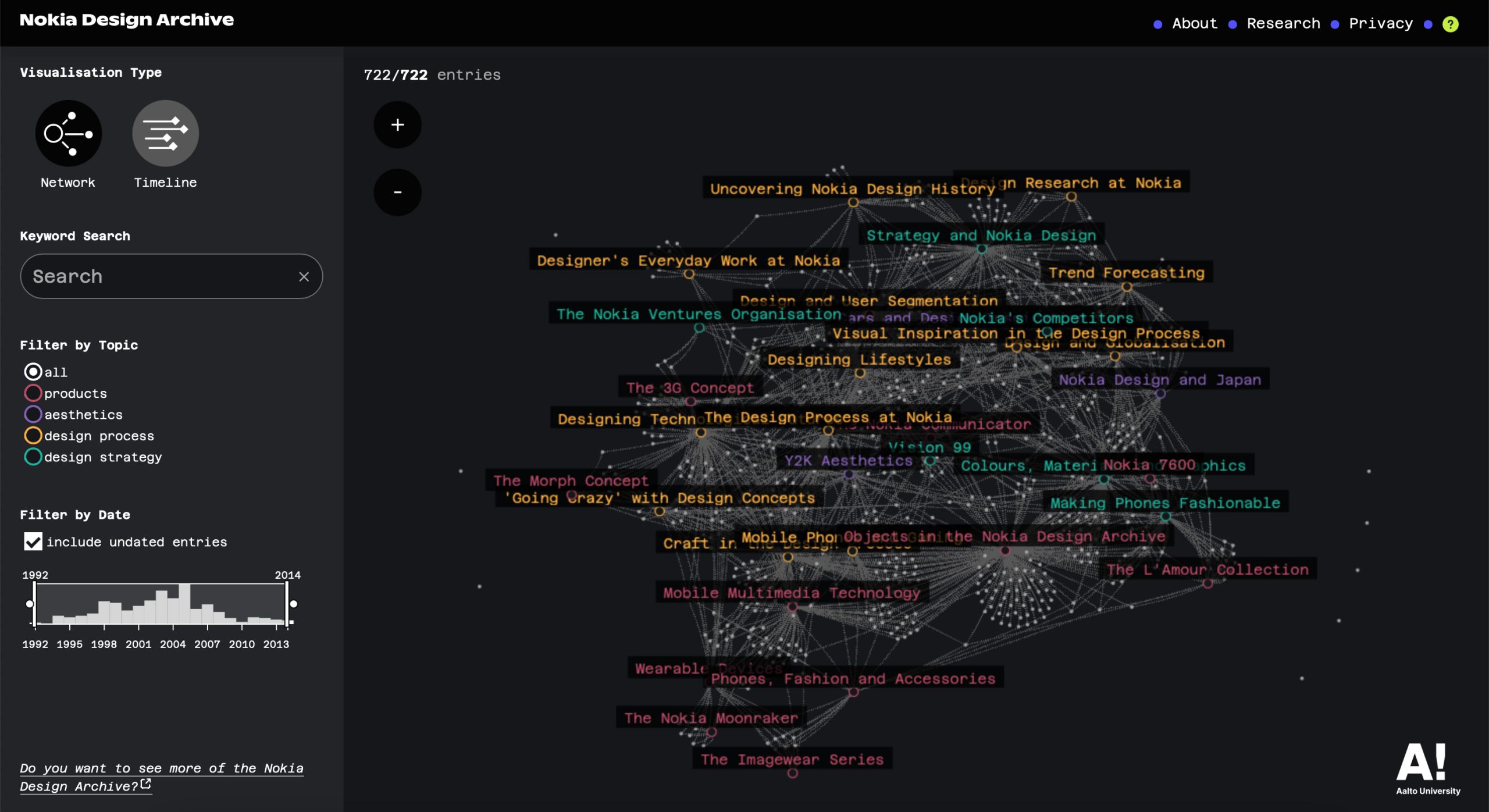Screen dimensions: 1489x812
Task: Open the Privacy page
Action: click(x=1380, y=24)
